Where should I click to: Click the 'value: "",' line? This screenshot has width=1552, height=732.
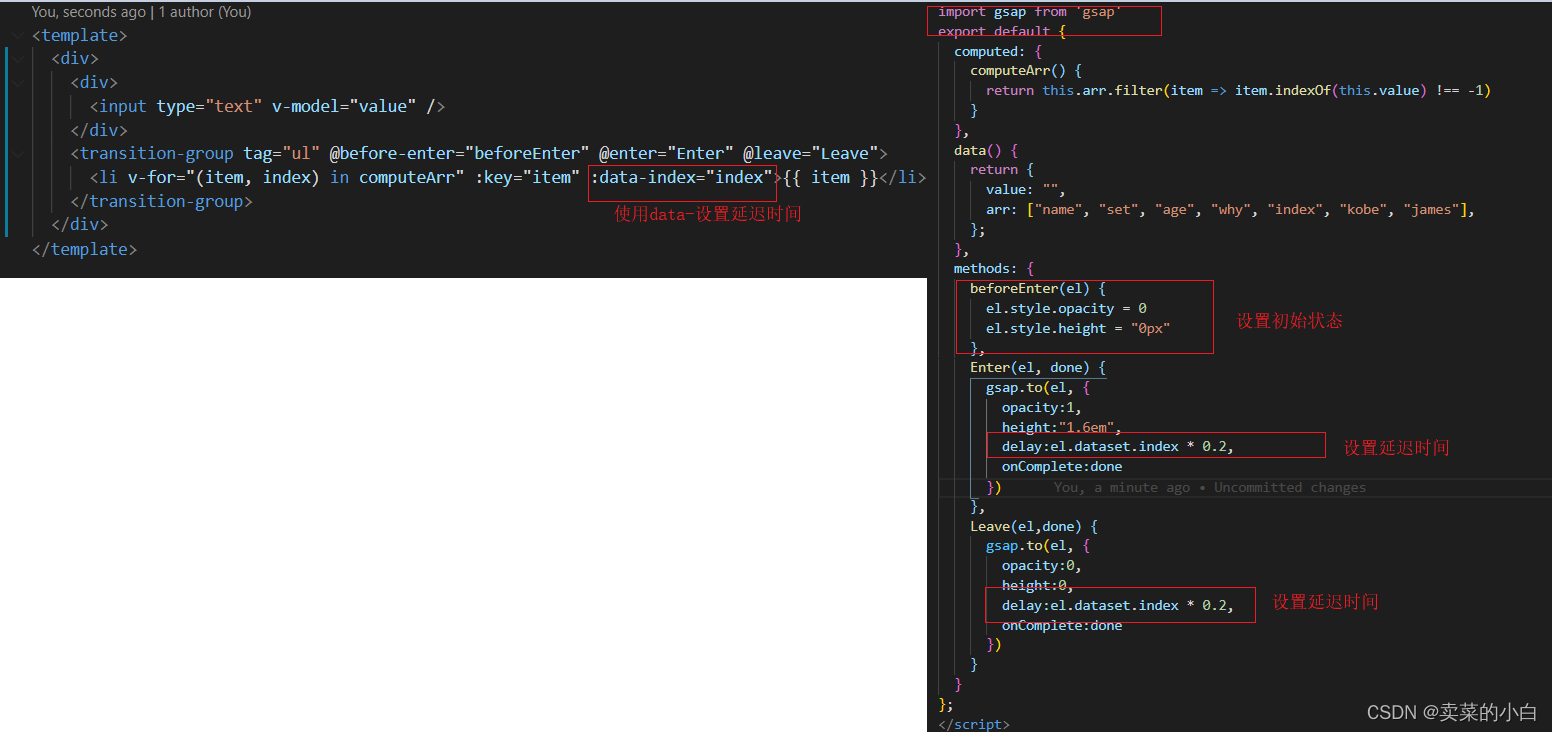tap(1026, 190)
